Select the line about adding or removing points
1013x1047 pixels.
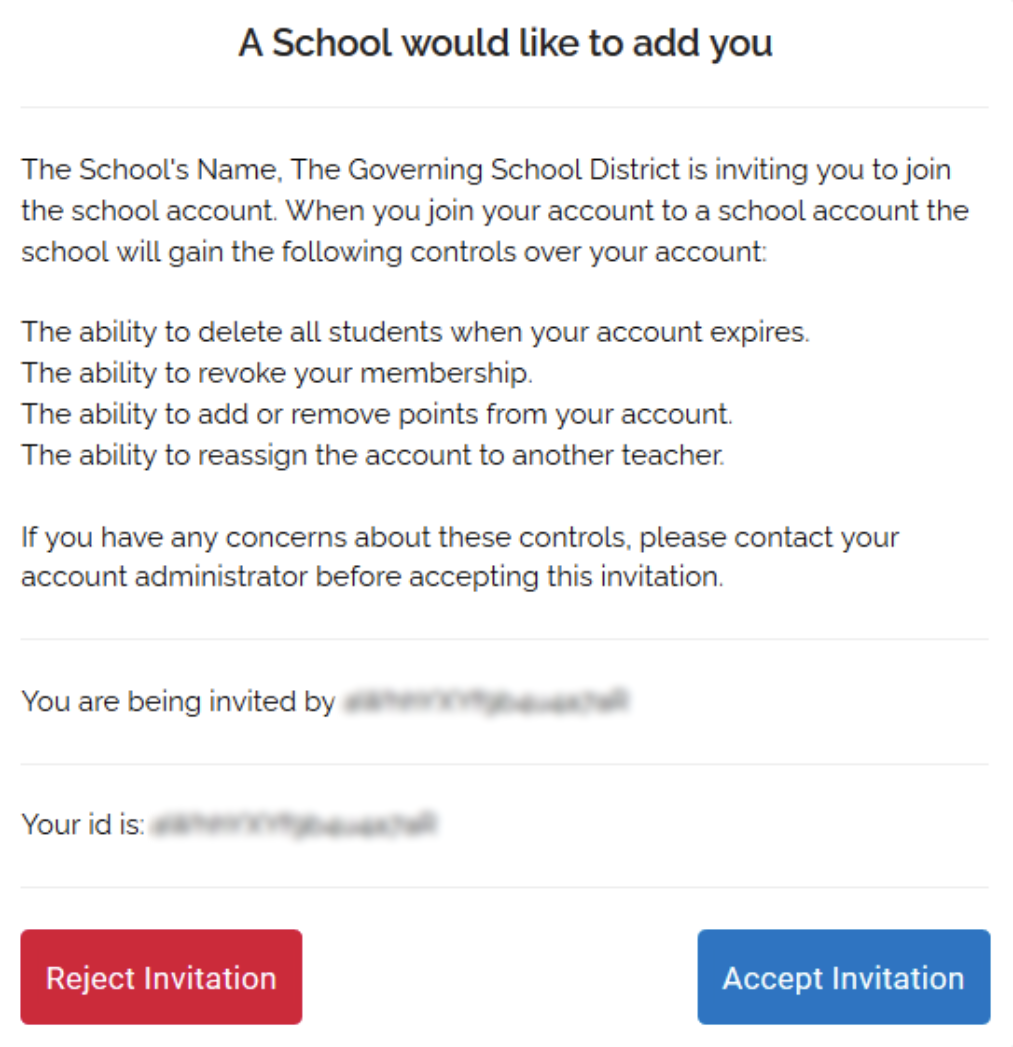click(x=375, y=413)
